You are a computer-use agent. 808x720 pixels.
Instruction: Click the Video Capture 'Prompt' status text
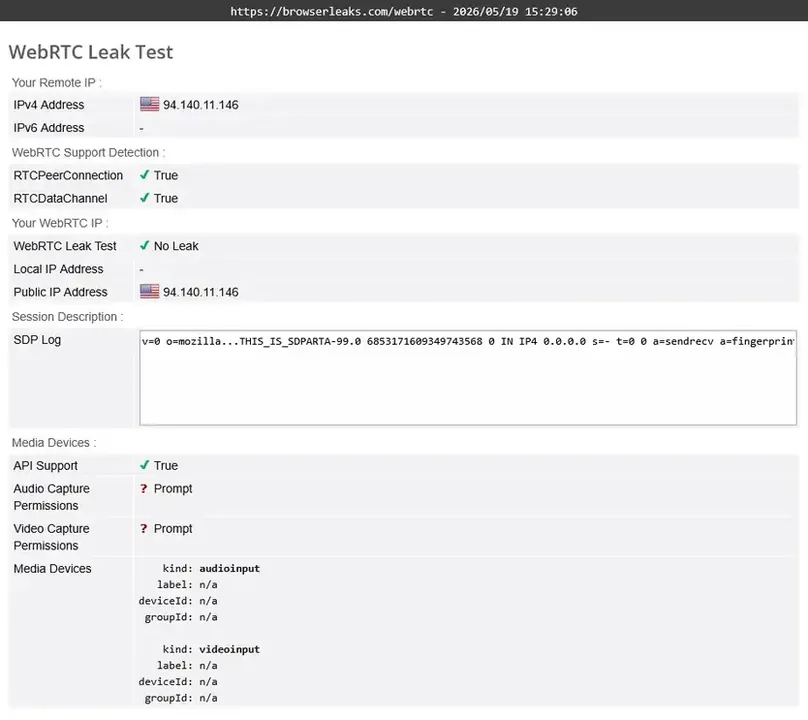[173, 529]
